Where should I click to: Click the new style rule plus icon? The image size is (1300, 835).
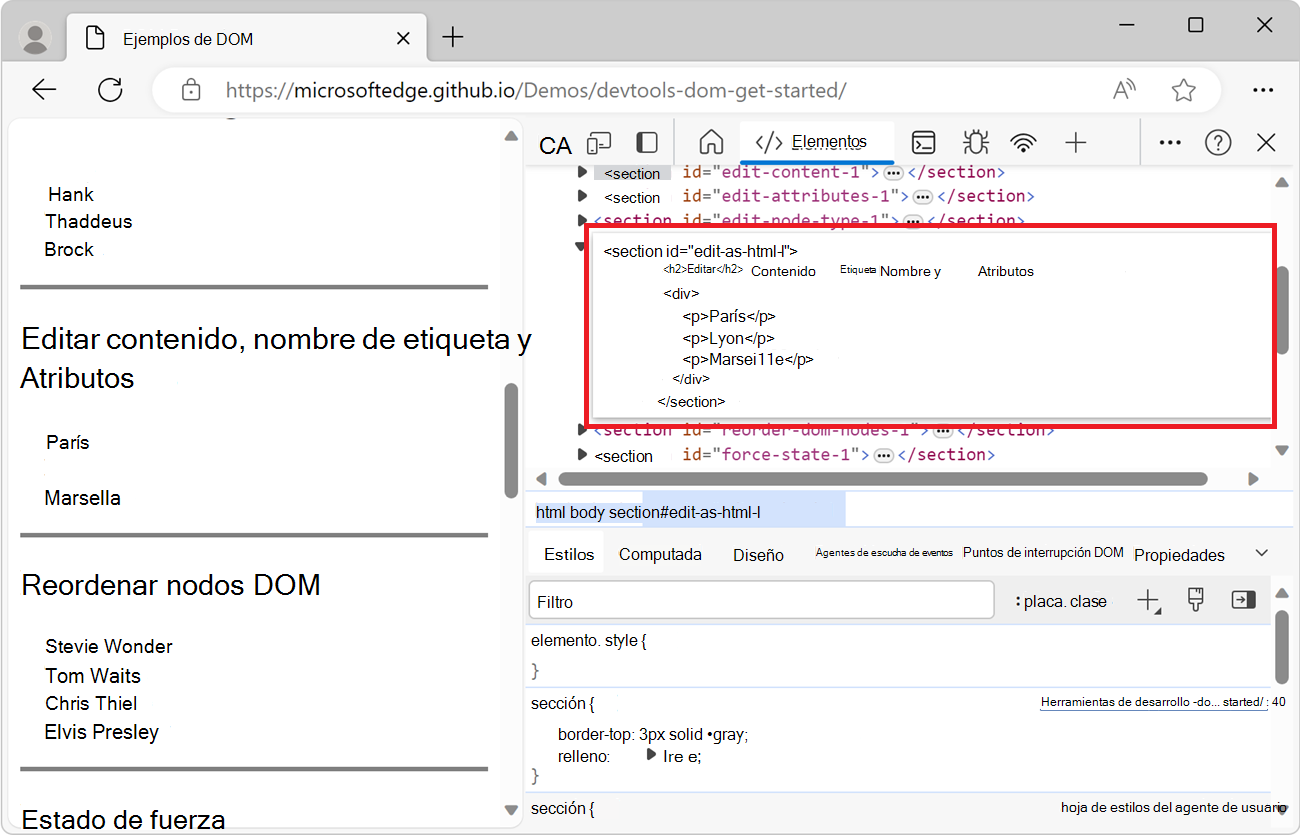click(1148, 600)
